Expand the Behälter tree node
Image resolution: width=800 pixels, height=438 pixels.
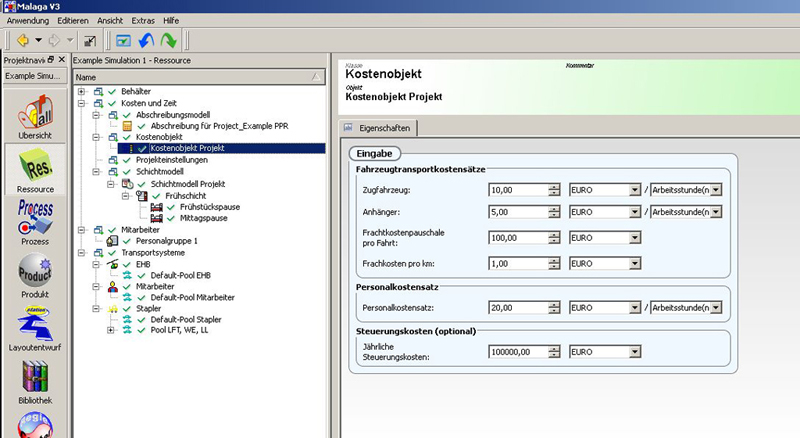coord(82,92)
